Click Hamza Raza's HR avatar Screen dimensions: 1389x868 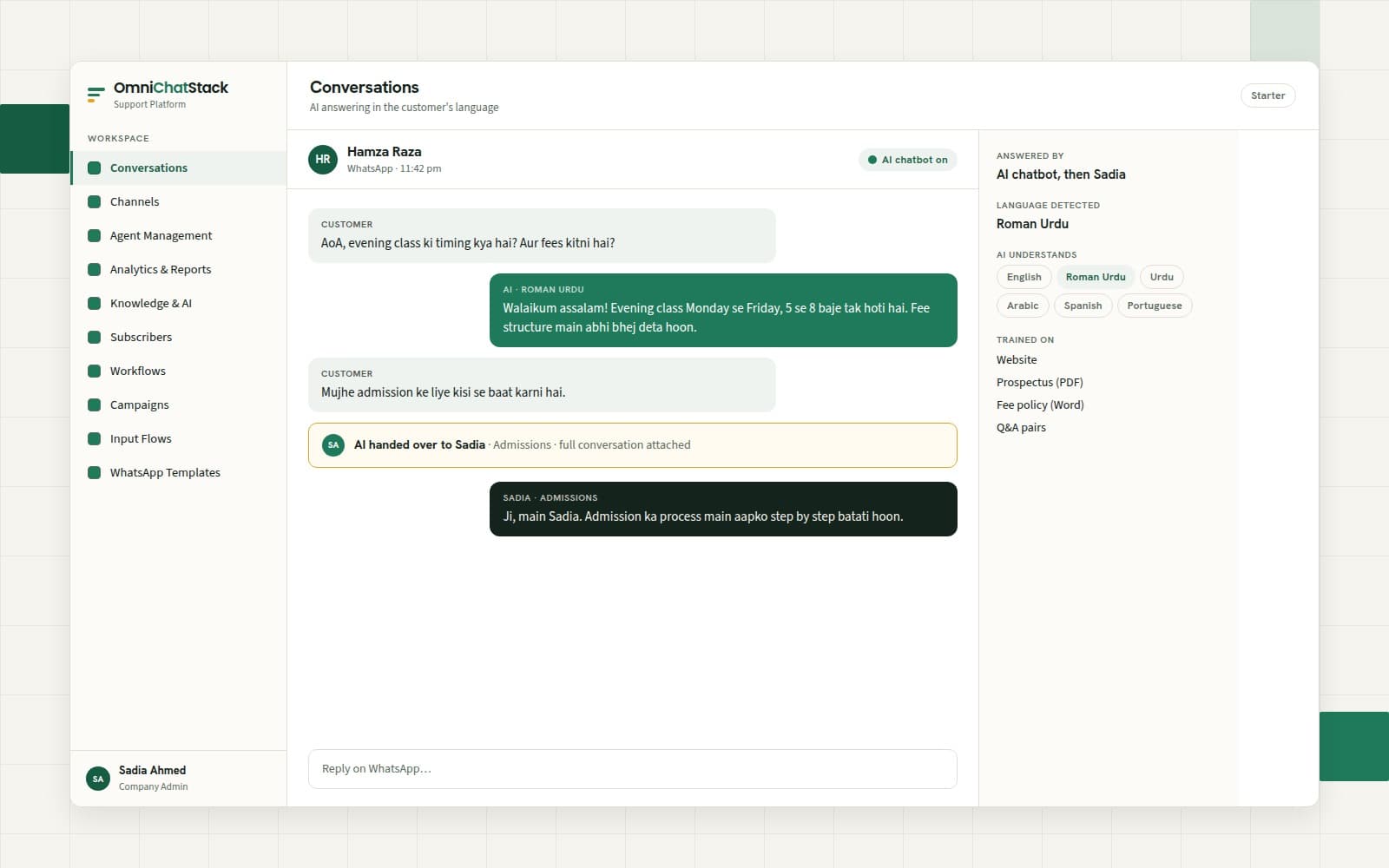(x=323, y=160)
